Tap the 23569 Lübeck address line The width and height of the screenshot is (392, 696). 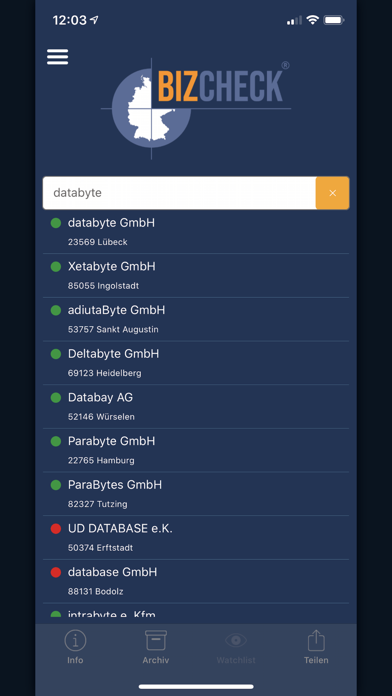tap(98, 242)
